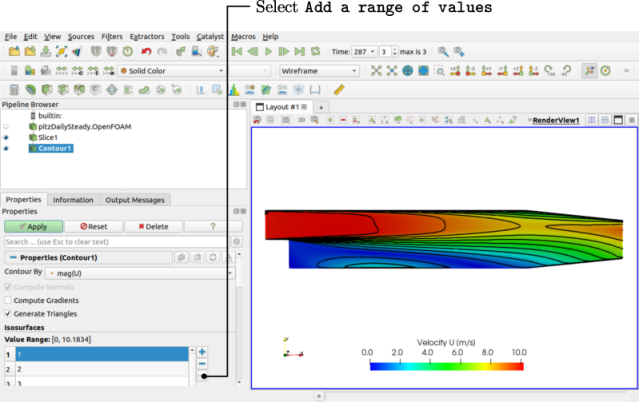Screen dimensions: 639x402
Task: Click the plus icon to add isosurface value
Action: pos(202,352)
